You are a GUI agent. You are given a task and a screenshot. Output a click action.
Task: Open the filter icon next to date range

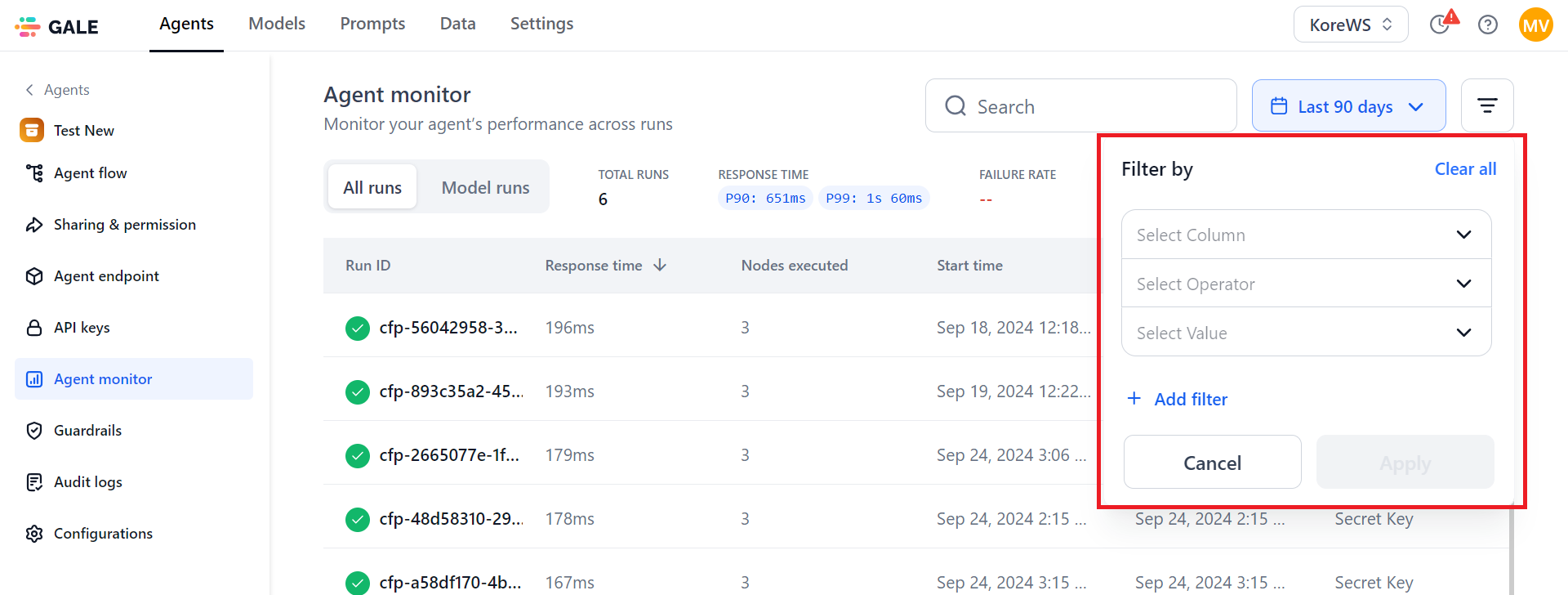[1487, 105]
